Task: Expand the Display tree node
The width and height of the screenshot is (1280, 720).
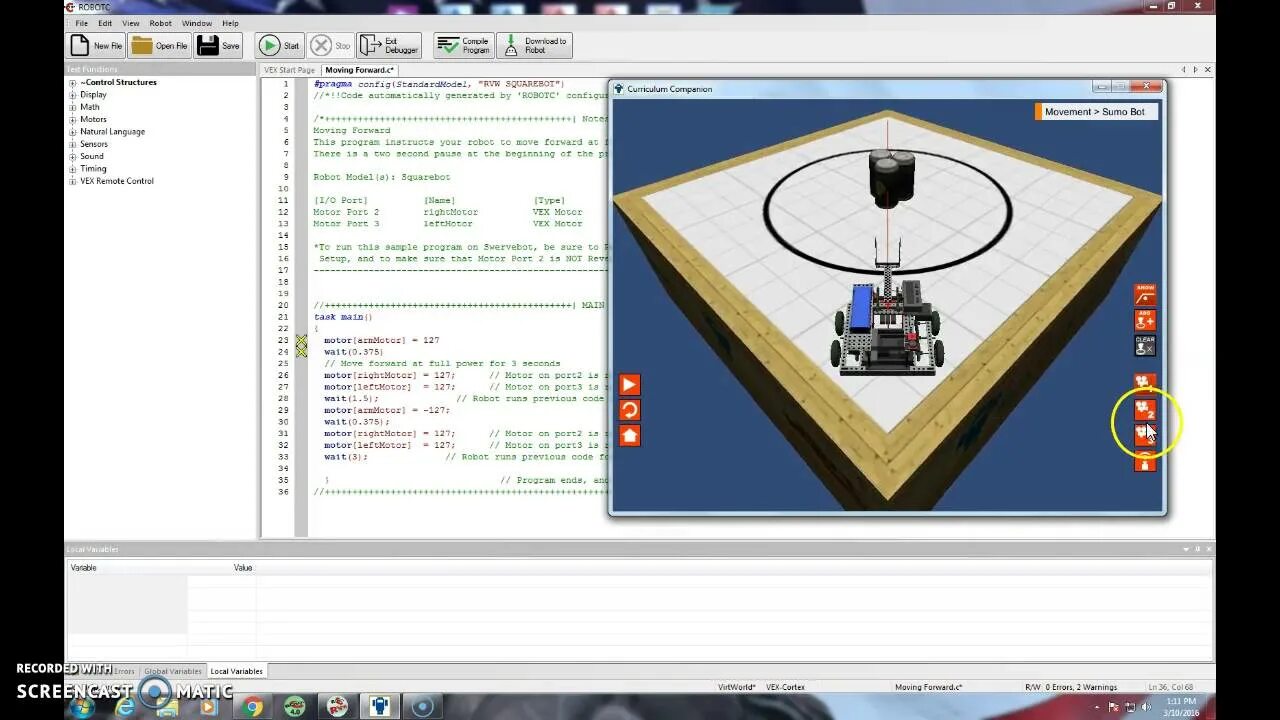Action: pyautogui.click(x=72, y=95)
